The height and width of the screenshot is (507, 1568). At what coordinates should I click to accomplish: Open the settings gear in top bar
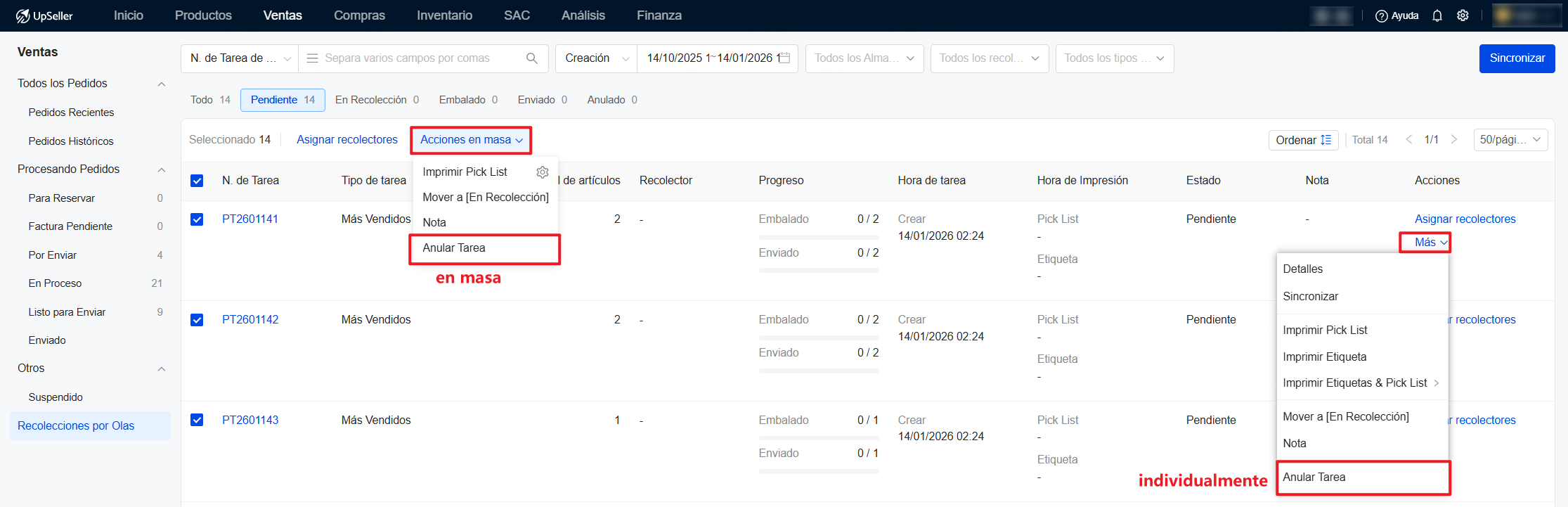tap(1463, 15)
